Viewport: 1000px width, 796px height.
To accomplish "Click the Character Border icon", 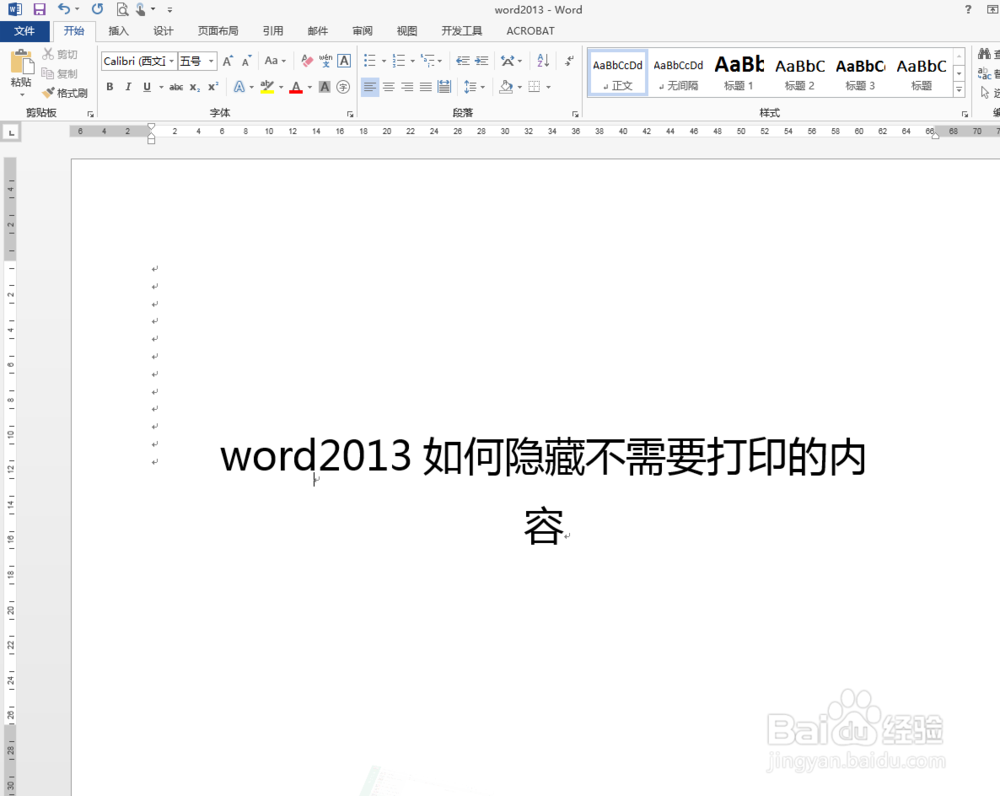I will point(344,61).
